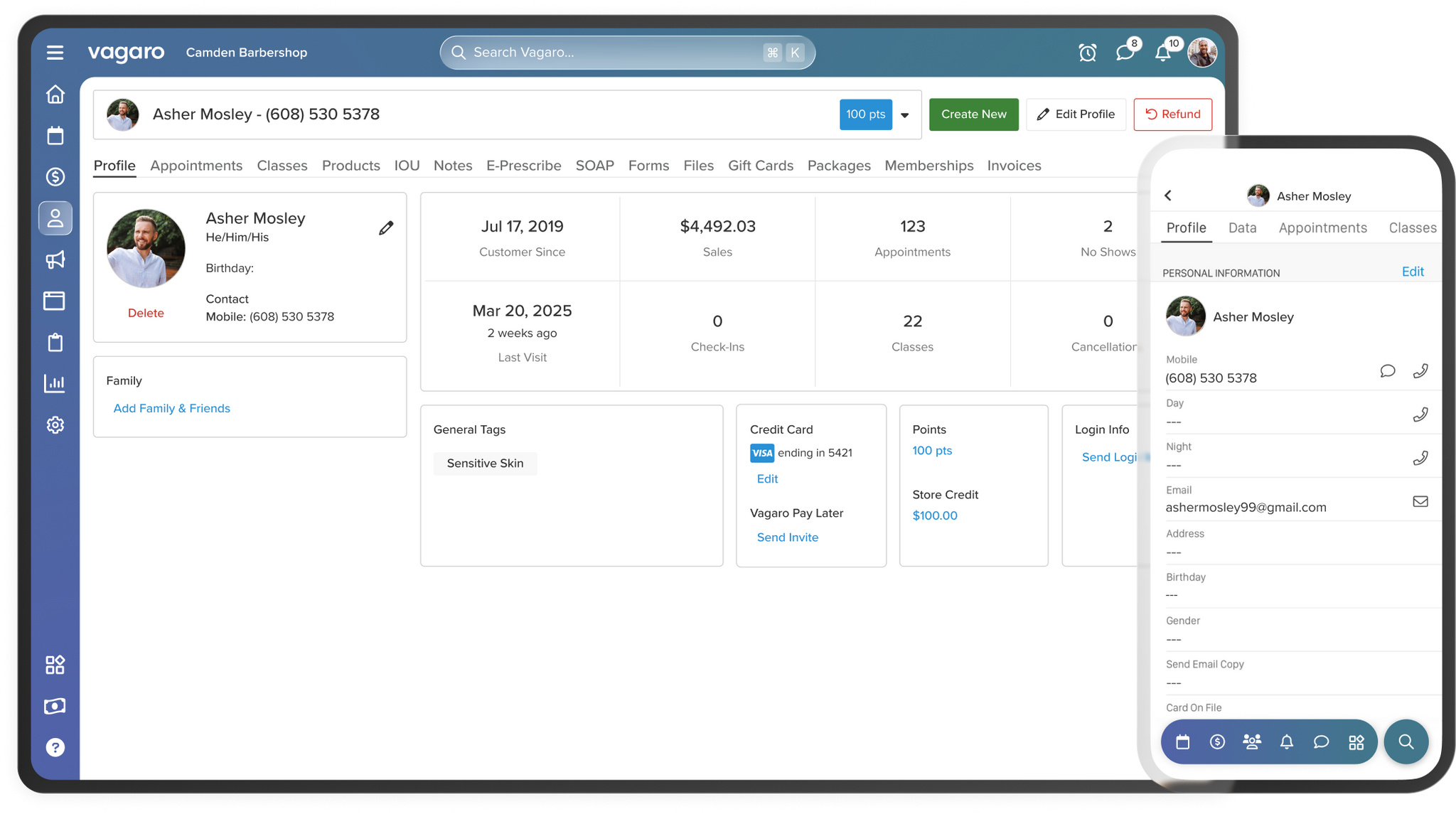The height and width of the screenshot is (814, 1456).
Task: Open Help question mark in the sidebar
Action: pos(55,747)
